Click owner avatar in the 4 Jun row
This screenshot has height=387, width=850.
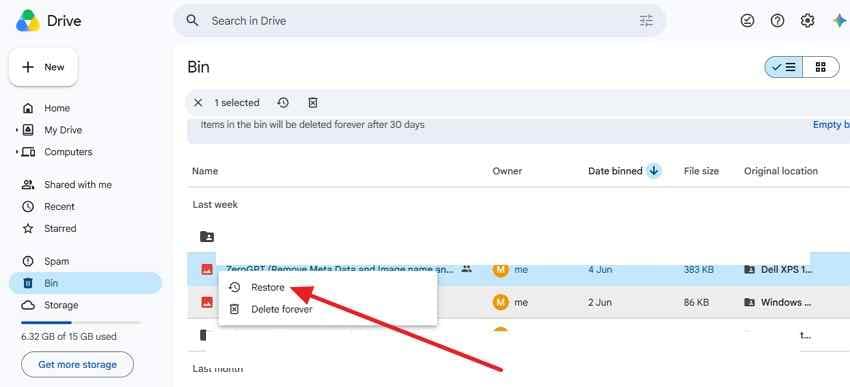tap(500, 269)
